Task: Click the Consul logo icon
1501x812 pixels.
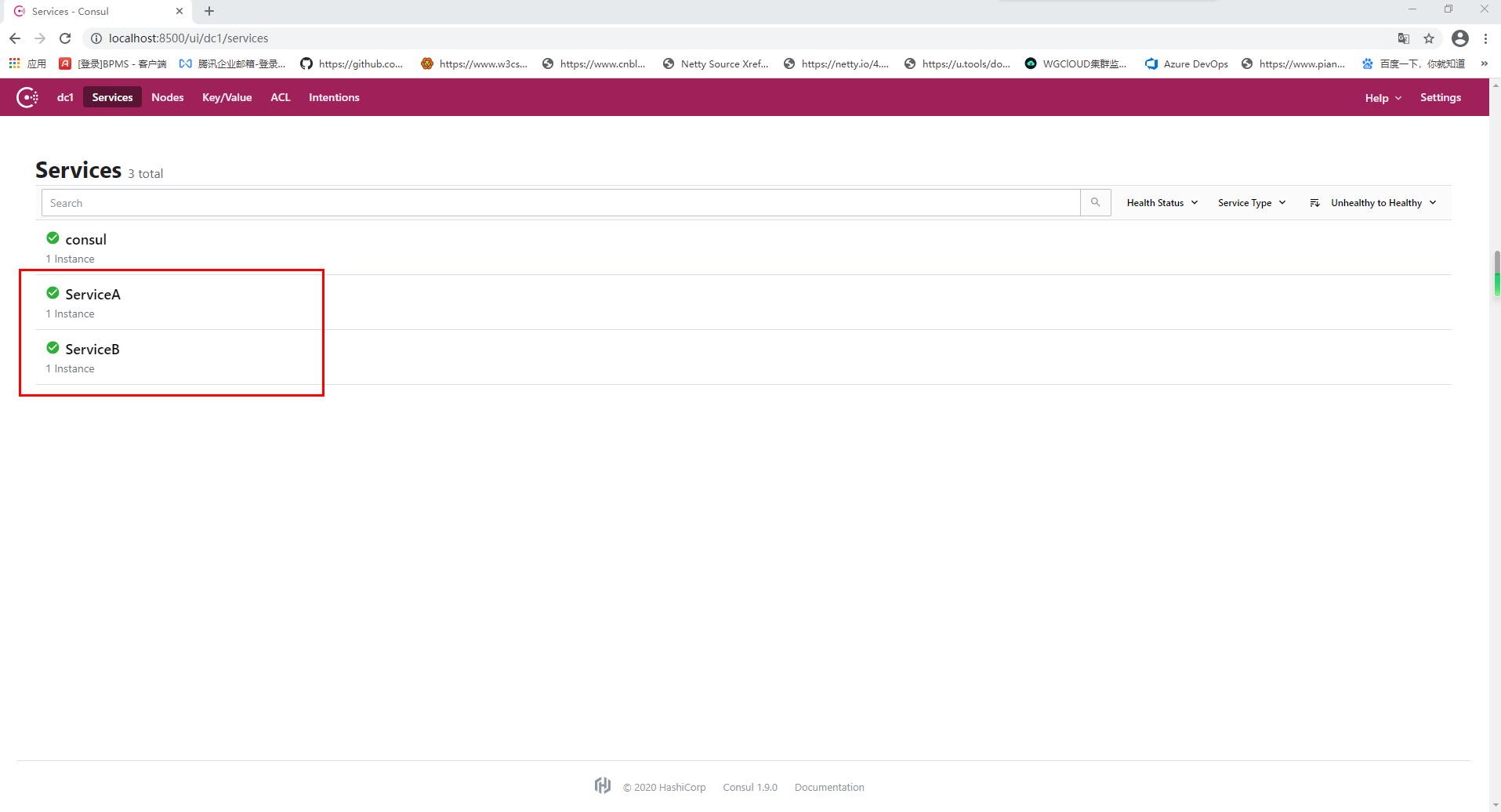Action: point(27,97)
